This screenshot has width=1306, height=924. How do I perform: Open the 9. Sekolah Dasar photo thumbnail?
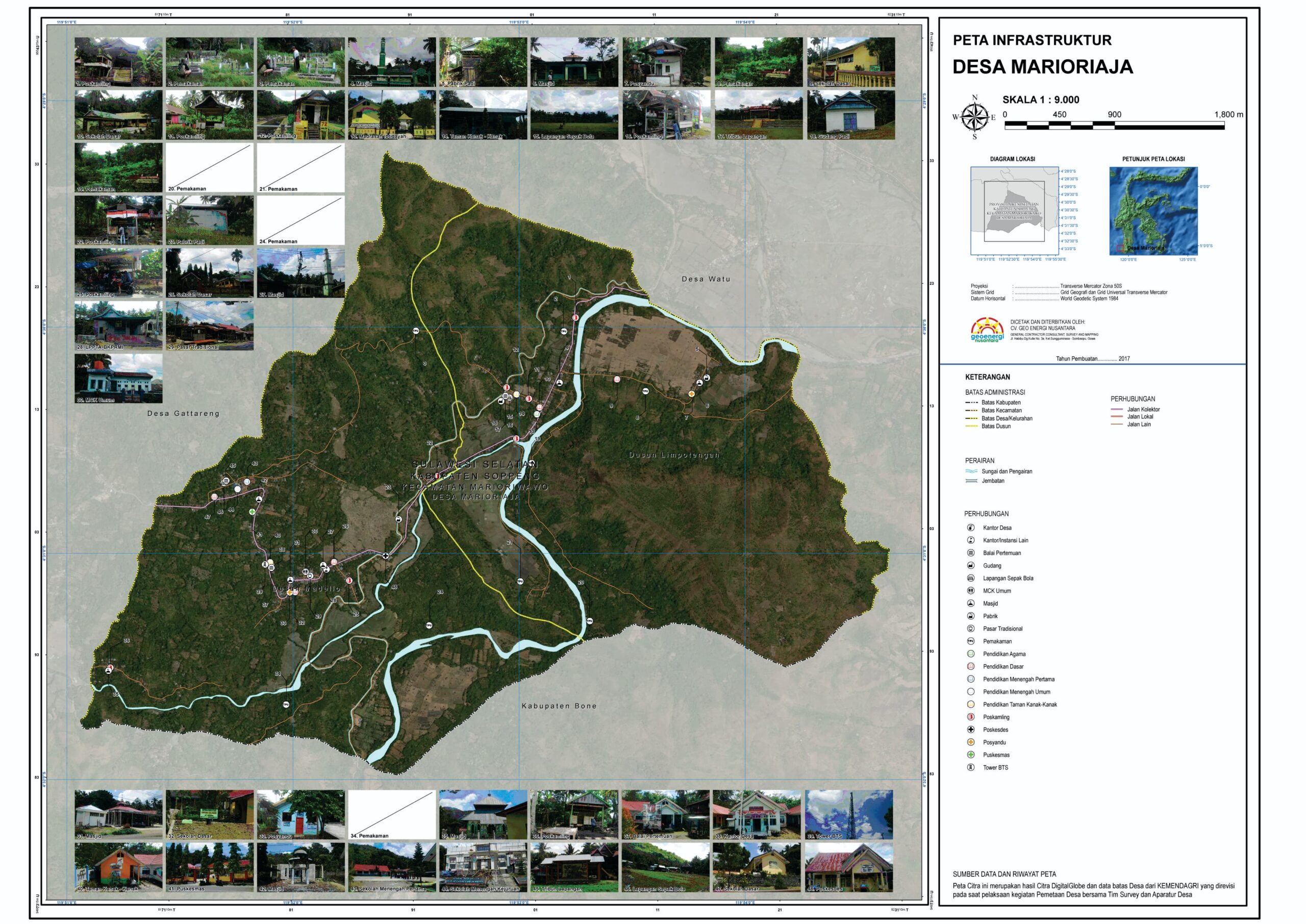[850, 62]
